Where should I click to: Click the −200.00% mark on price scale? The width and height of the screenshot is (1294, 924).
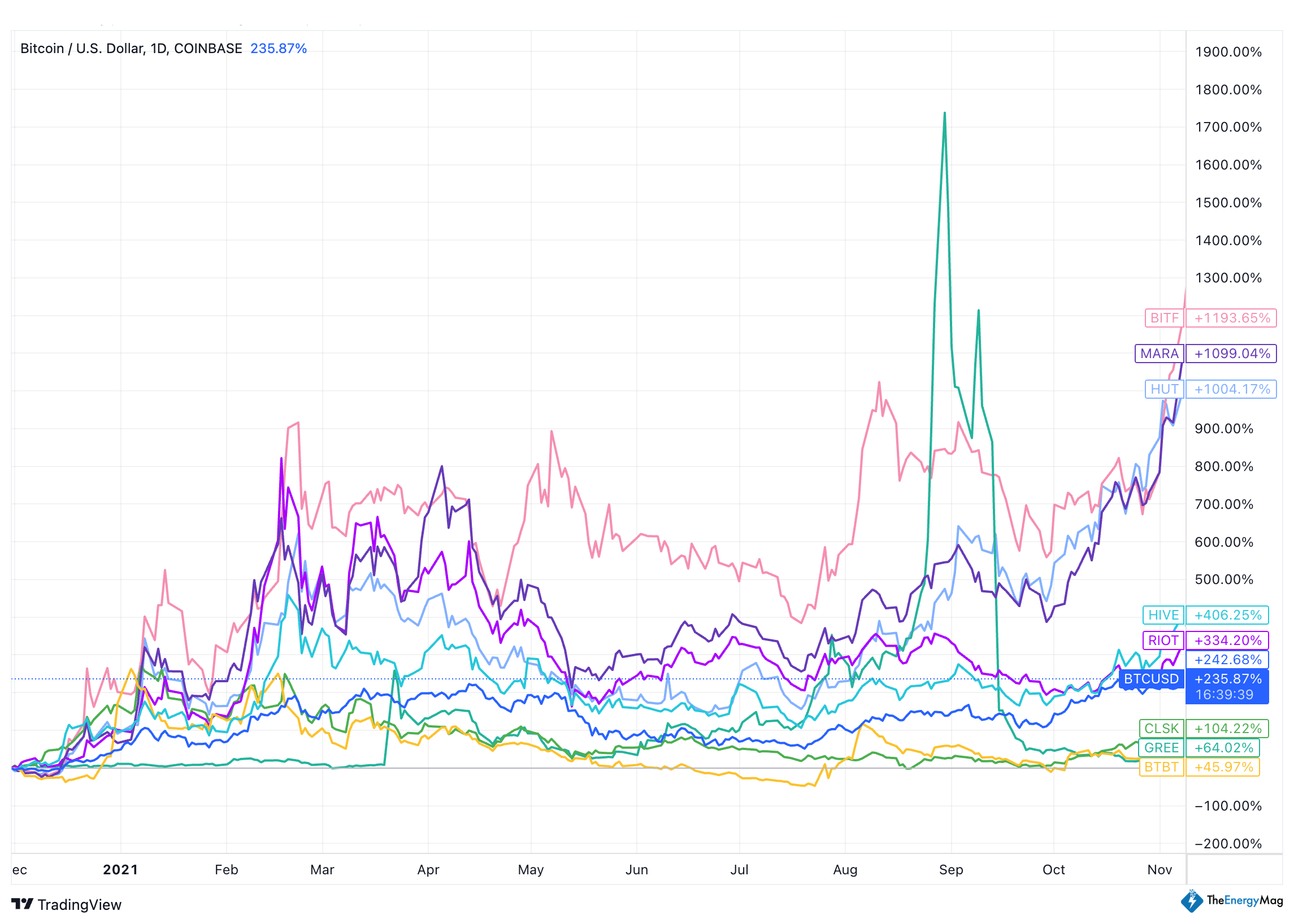coord(1228,844)
